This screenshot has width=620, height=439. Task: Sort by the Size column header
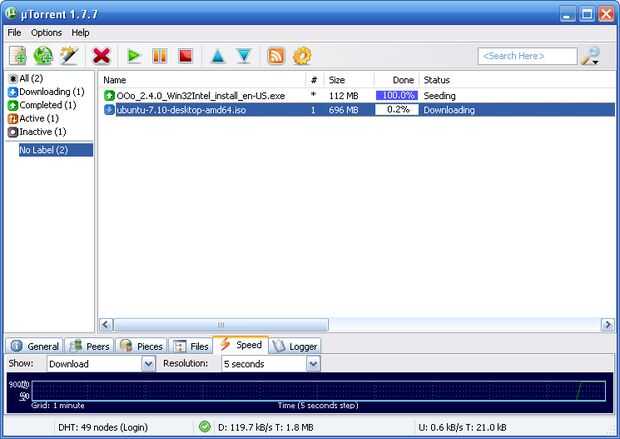tap(349, 80)
